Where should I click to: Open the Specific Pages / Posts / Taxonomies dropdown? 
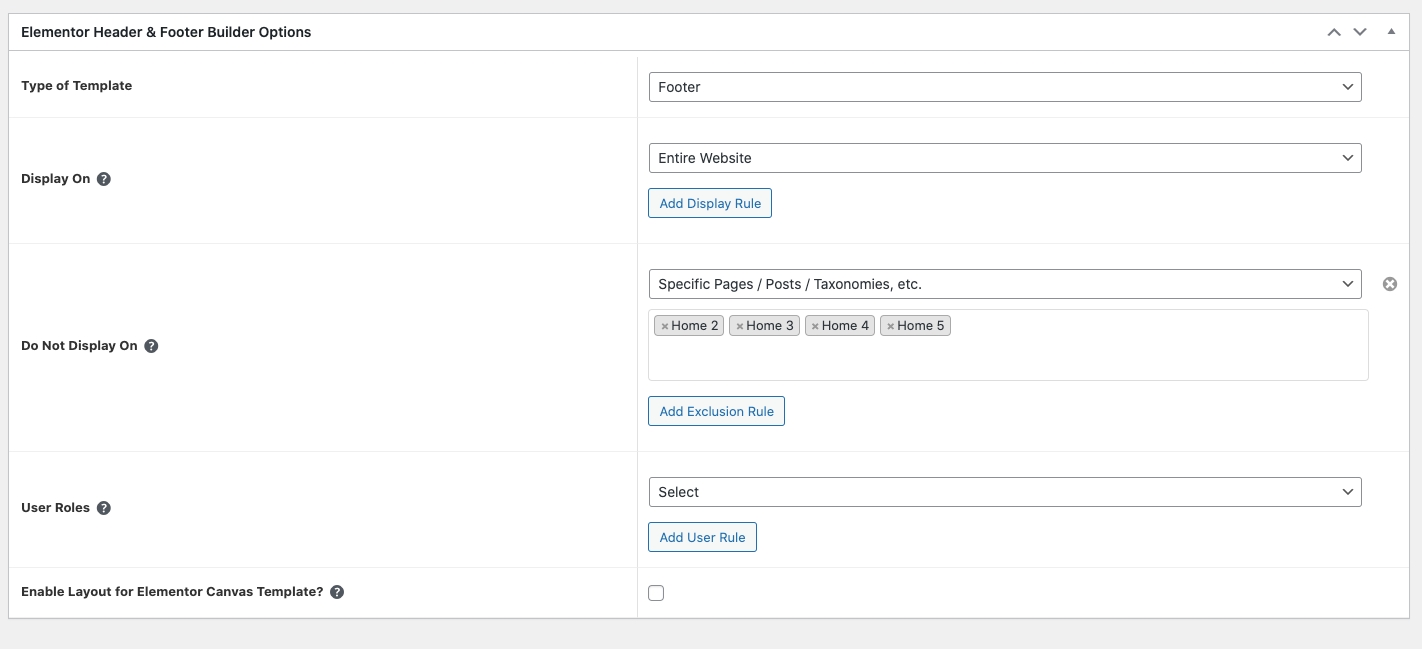pyautogui.click(x=1004, y=284)
